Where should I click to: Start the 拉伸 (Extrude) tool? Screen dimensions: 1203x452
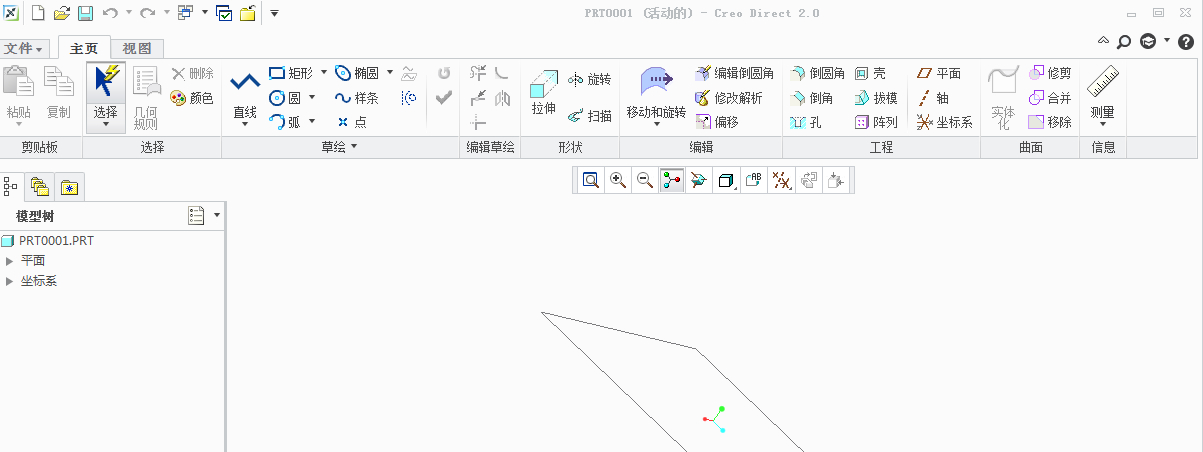click(x=543, y=93)
